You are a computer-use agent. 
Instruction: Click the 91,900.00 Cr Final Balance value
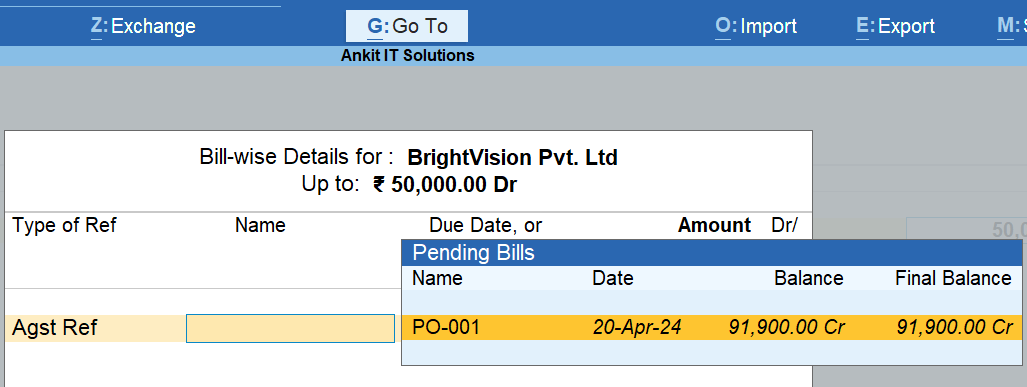955,327
